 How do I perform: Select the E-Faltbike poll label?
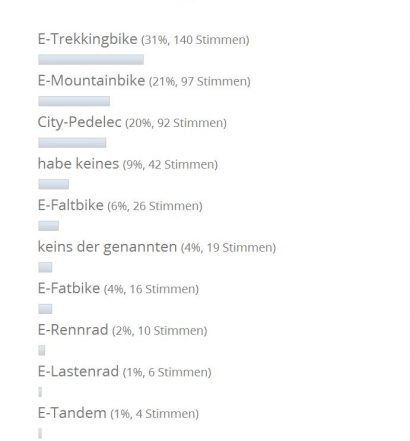pos(71,205)
